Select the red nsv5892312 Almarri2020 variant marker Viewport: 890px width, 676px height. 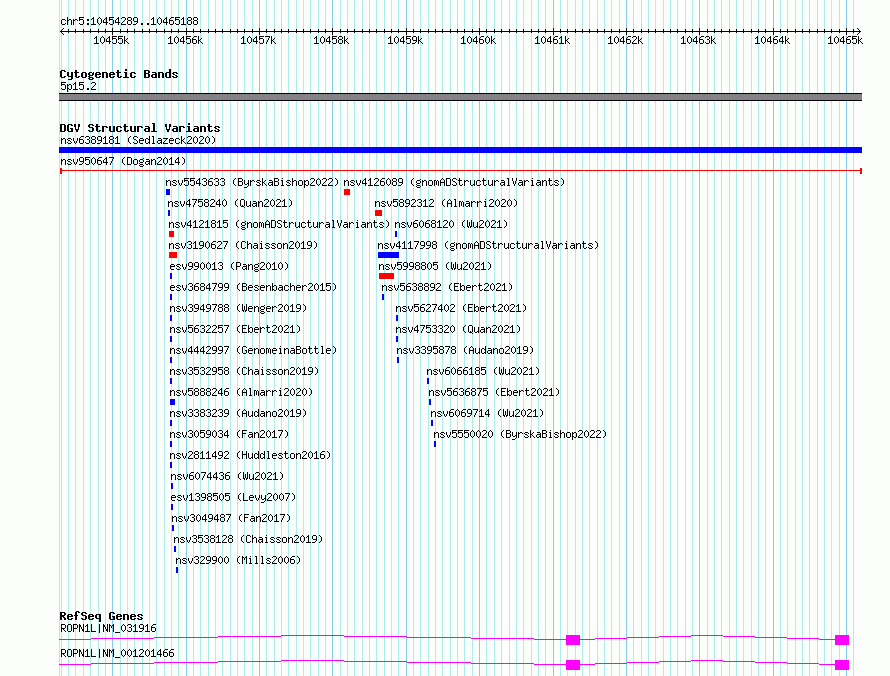(379, 213)
